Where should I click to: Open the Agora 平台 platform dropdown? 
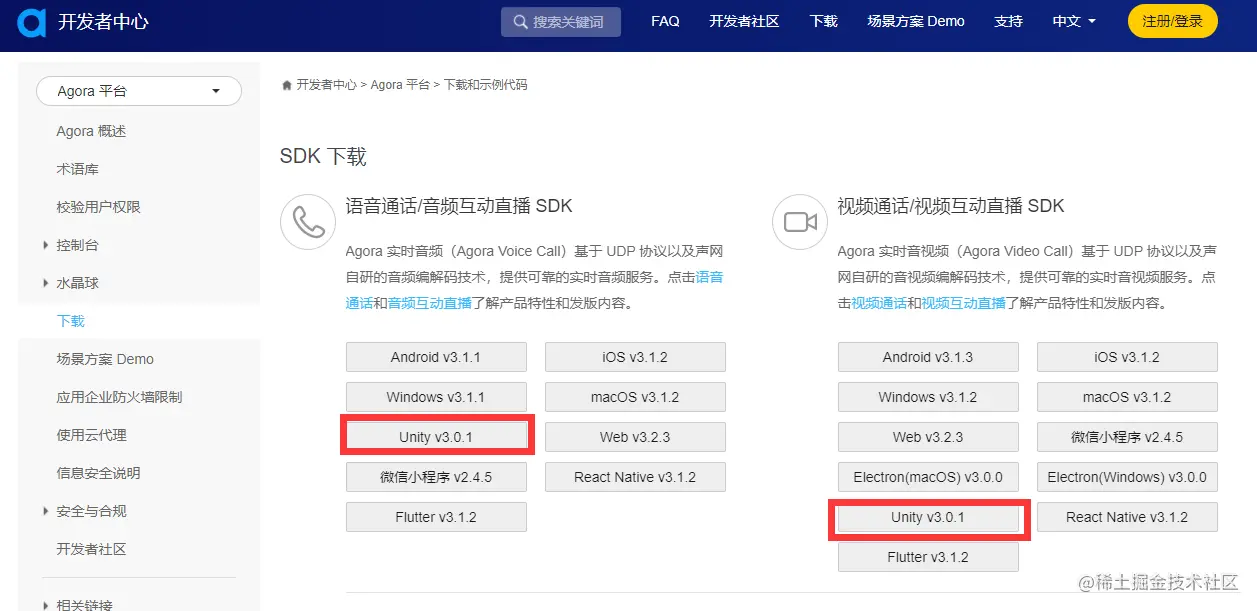139,91
